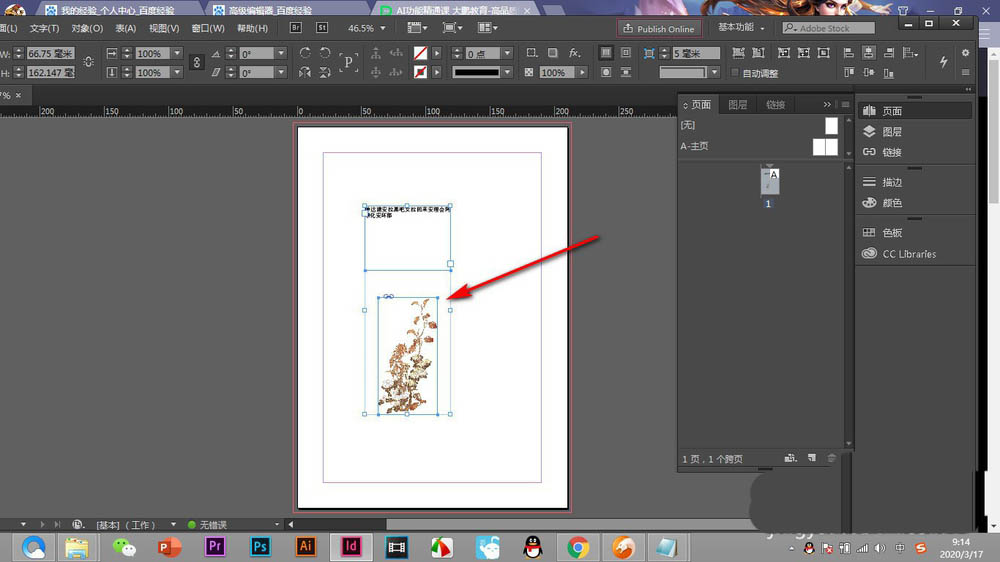The width and height of the screenshot is (1000, 562).
Task: Click the fill color swatch
Action: pos(420,53)
